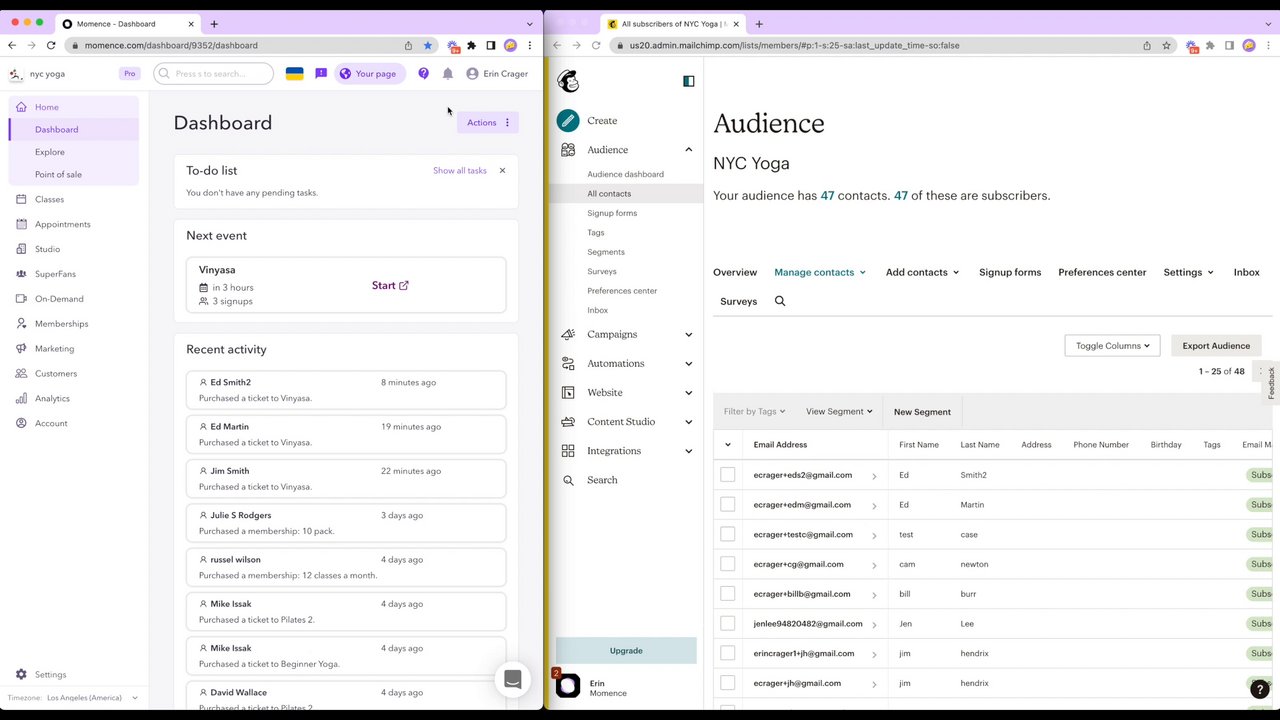
Task: Open the Manage contacts dropdown
Action: (x=820, y=272)
